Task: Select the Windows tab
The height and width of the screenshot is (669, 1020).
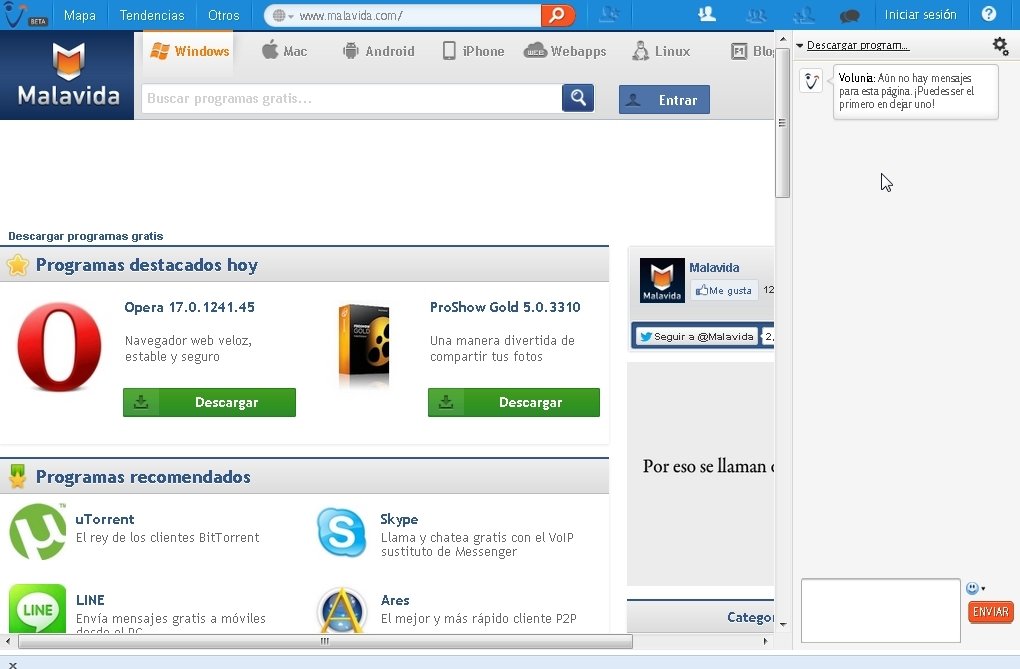Action: pos(189,51)
